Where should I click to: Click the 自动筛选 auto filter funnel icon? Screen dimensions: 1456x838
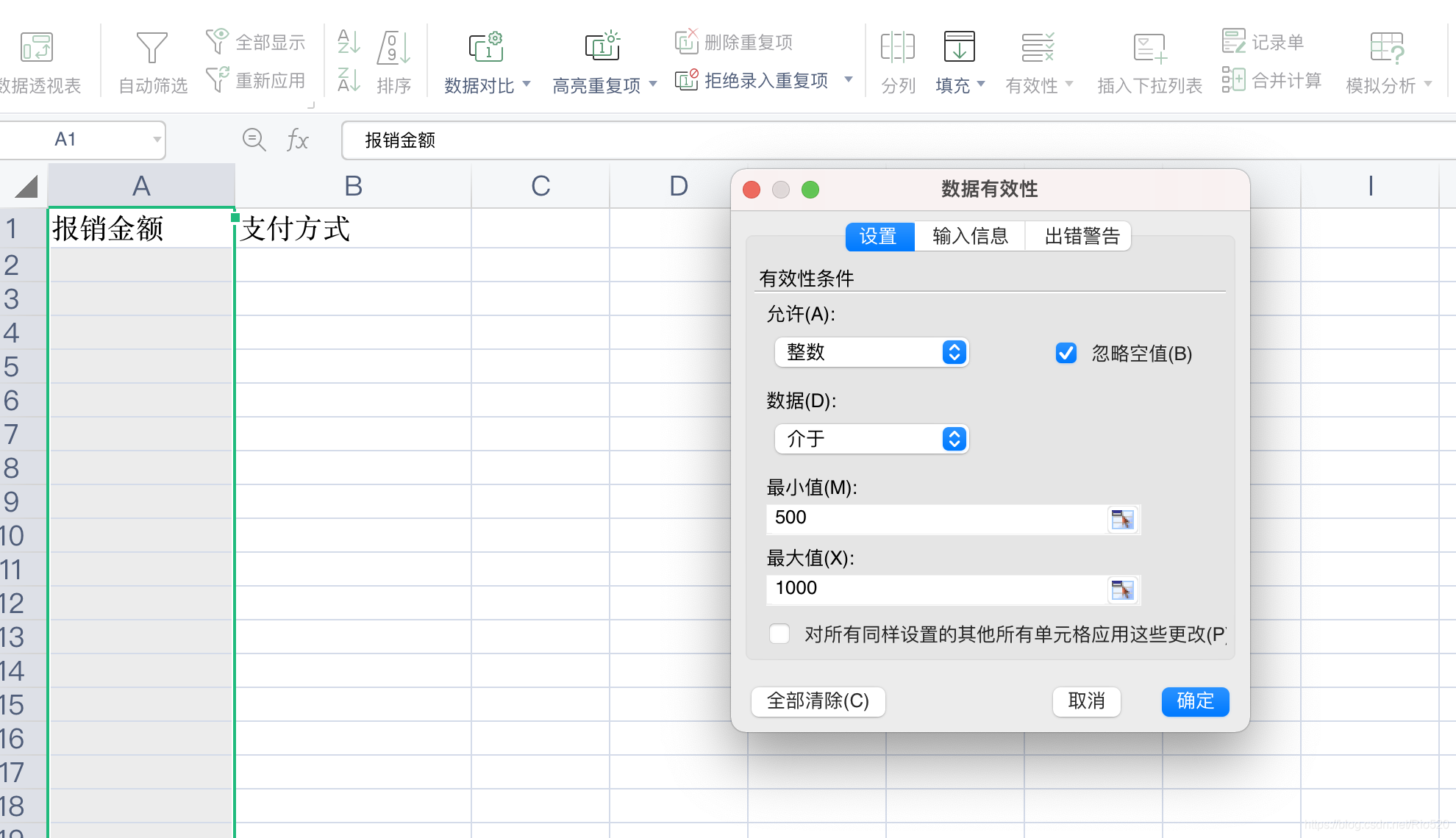click(151, 47)
